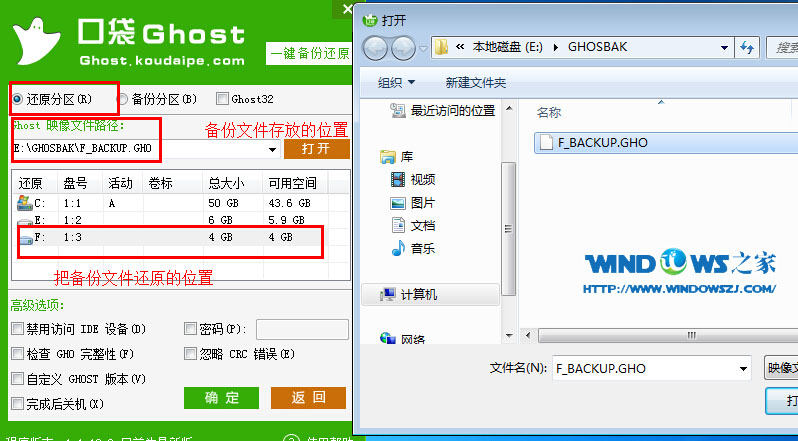Screen dimensions: 798x441
Task: Click the green 确定 button
Action: [x=221, y=398]
